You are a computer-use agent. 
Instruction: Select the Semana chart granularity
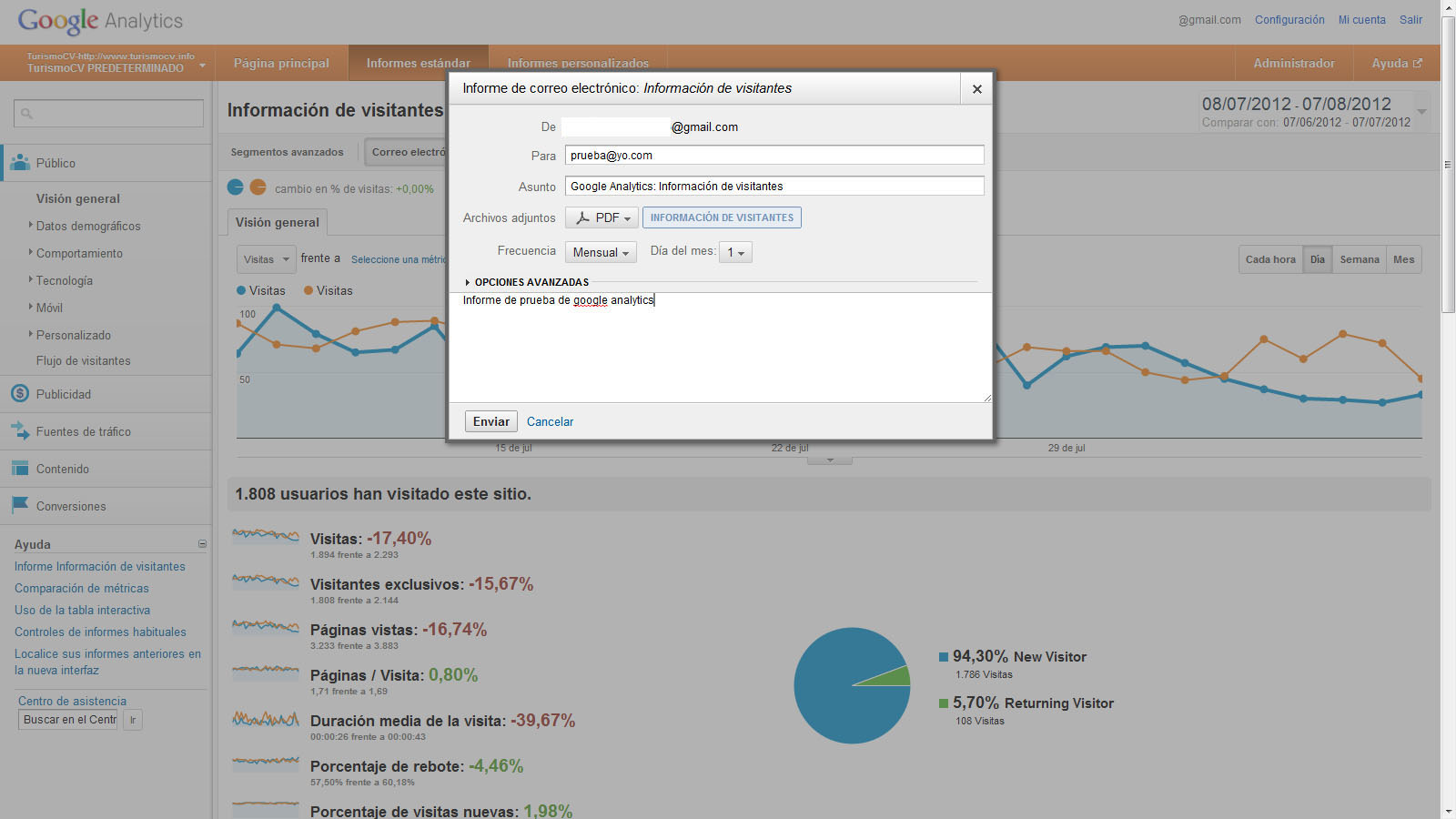(x=1360, y=259)
